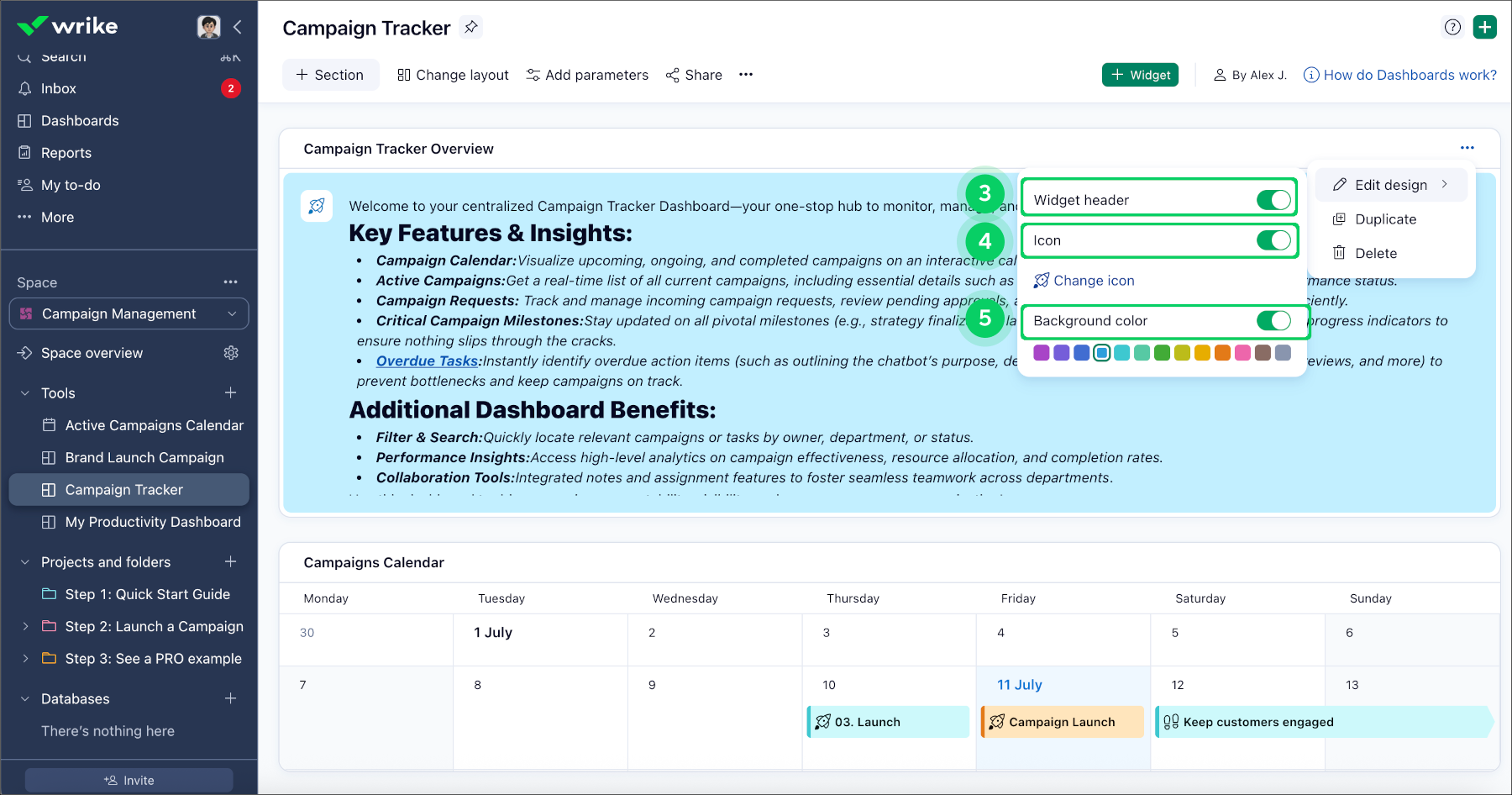
Task: Open the help question mark icon
Action: 1452,27
